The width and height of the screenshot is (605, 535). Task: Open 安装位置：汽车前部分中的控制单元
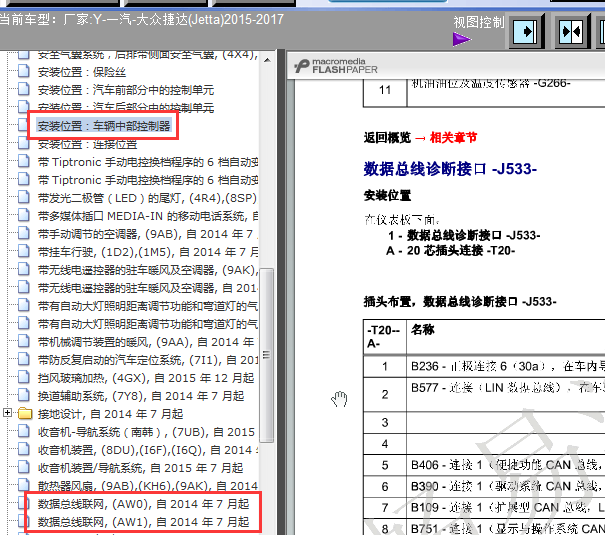click(126, 90)
